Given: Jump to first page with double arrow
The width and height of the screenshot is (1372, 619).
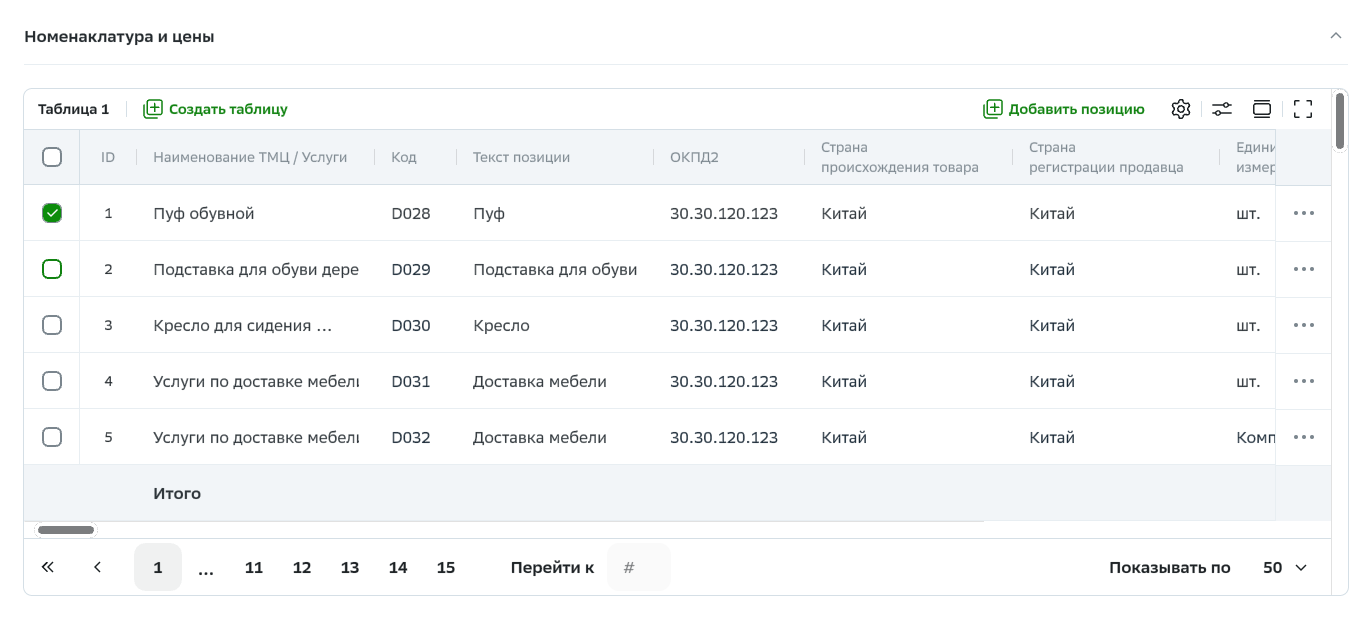Looking at the screenshot, I should (x=48, y=567).
